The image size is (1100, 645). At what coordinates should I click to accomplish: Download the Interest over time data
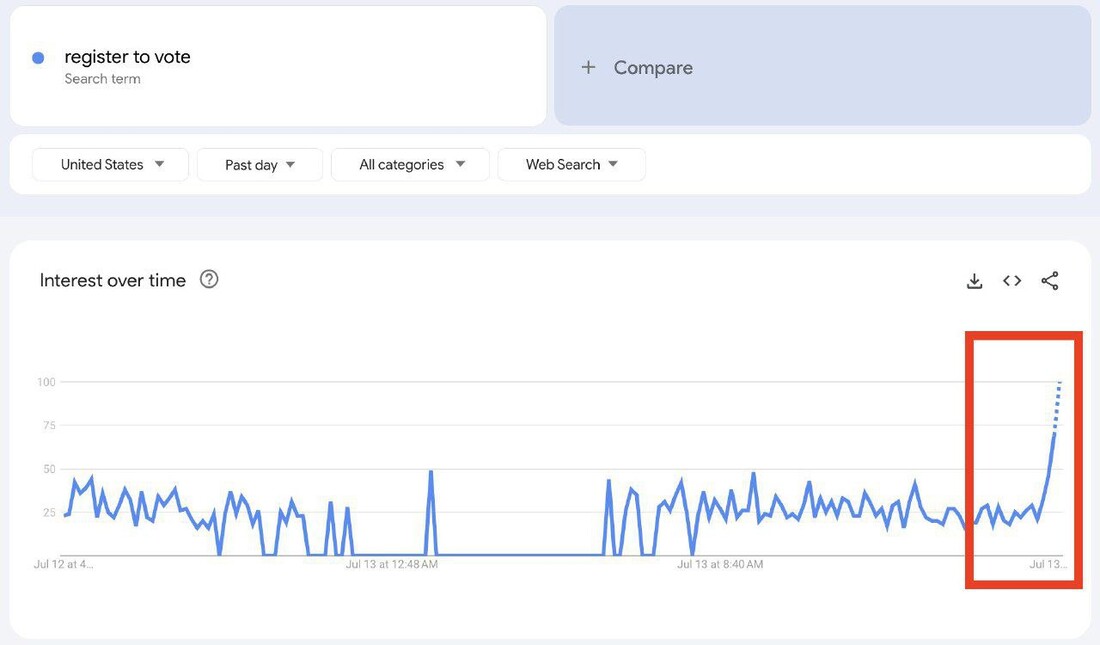[x=974, y=281]
